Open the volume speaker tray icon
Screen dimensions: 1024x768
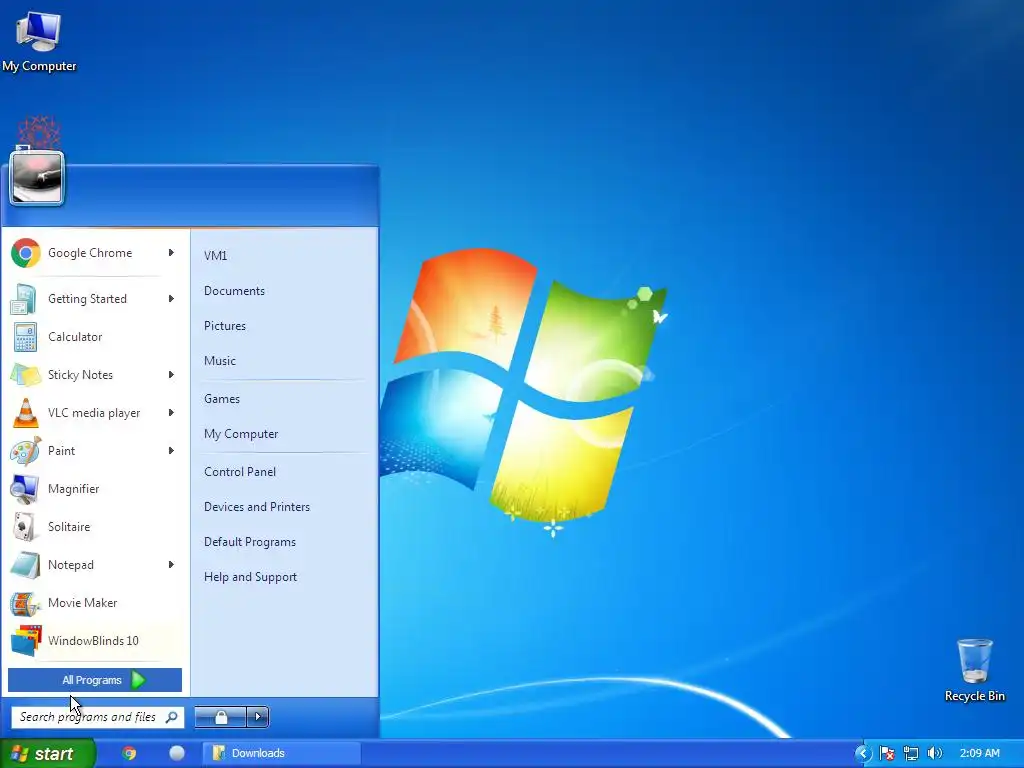tap(935, 753)
